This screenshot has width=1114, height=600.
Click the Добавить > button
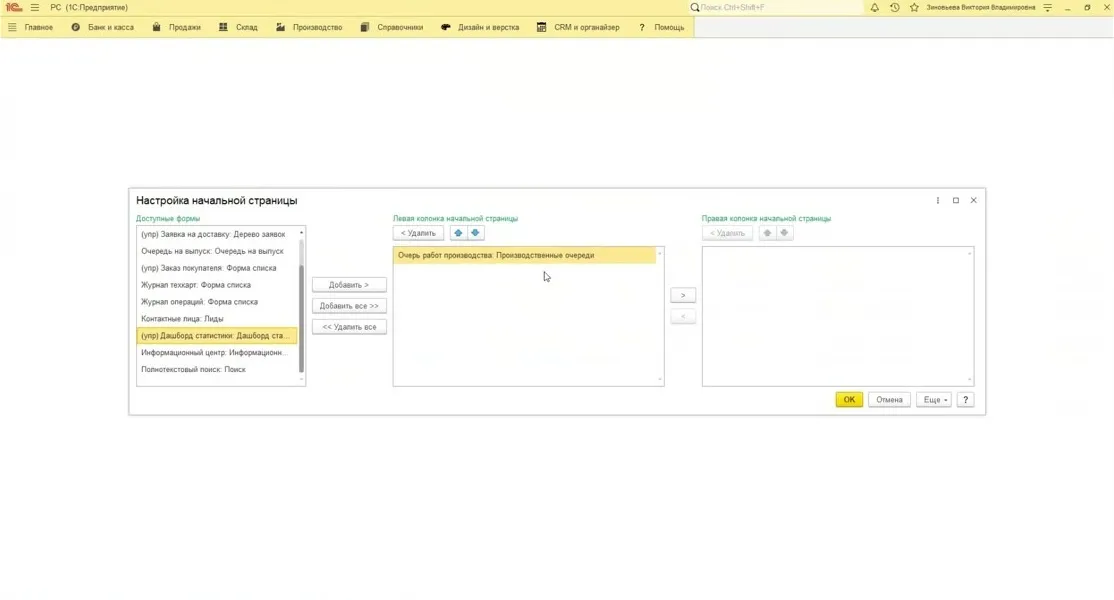349,285
